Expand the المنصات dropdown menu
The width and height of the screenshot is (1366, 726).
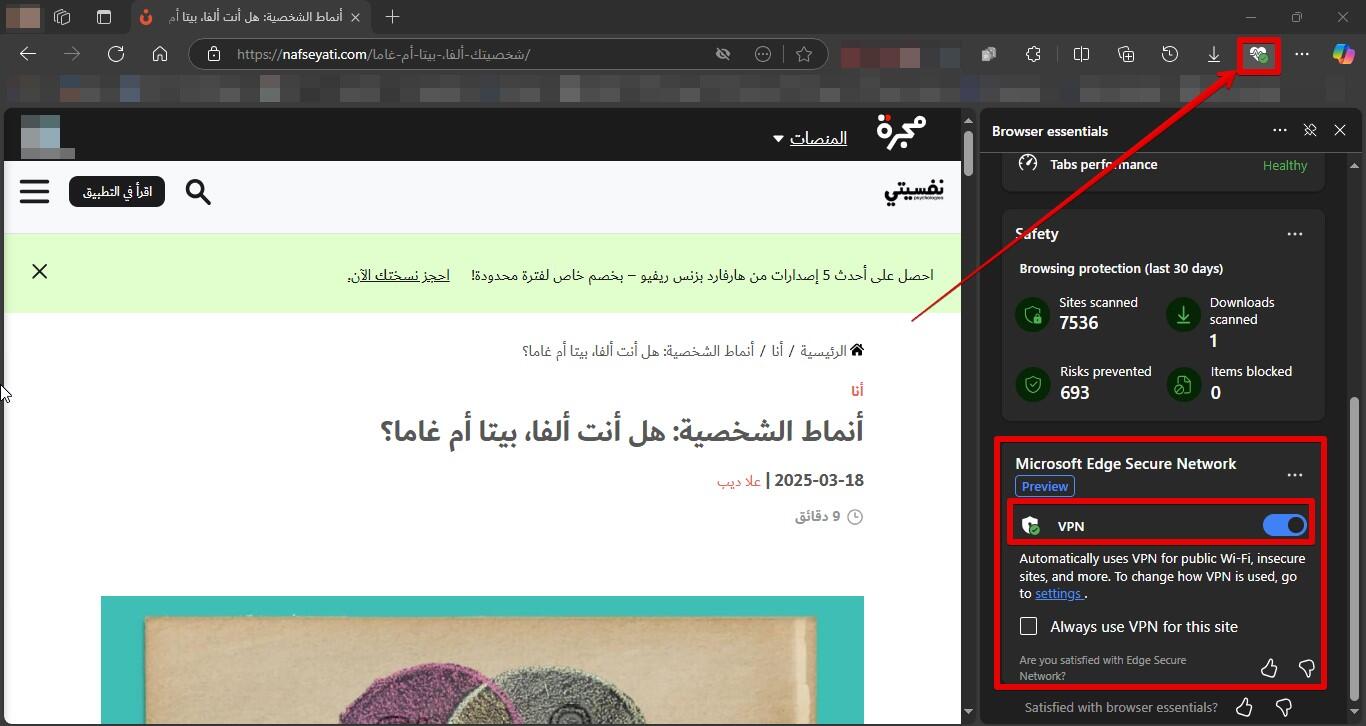[810, 138]
